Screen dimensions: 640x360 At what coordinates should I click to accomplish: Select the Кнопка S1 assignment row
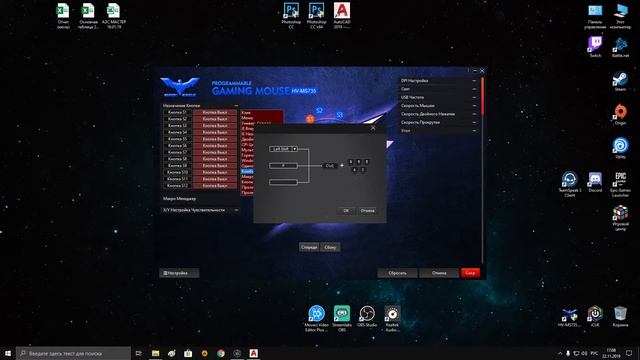point(200,112)
